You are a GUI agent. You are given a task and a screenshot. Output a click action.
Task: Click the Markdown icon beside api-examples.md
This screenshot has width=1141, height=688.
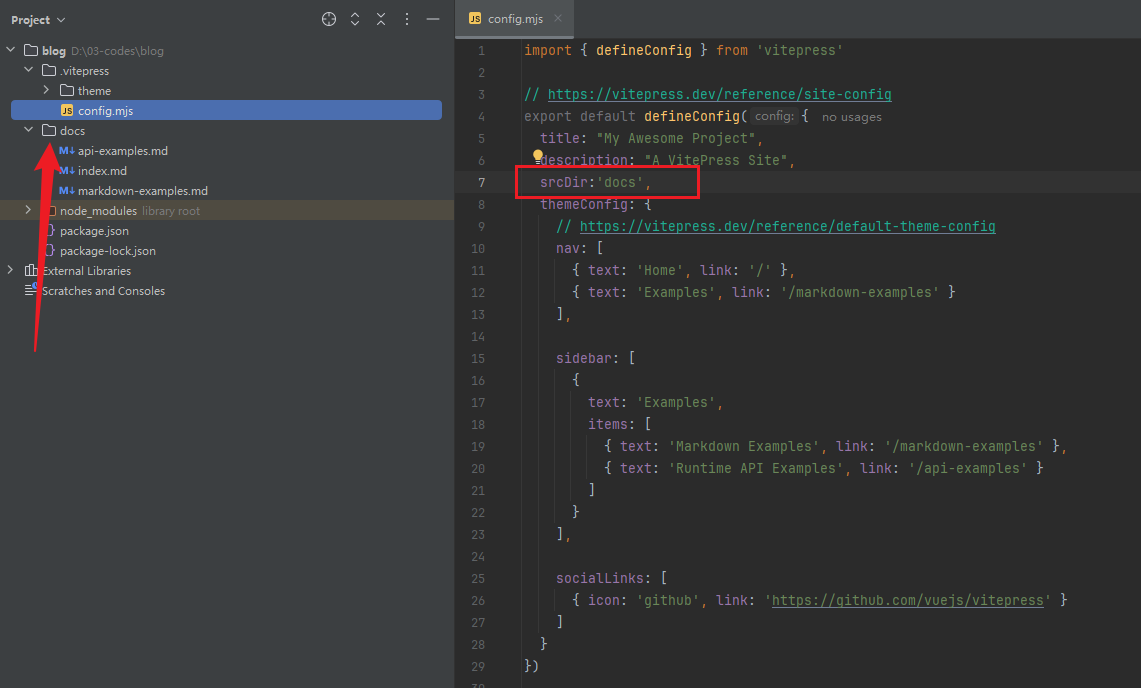click(x=66, y=150)
